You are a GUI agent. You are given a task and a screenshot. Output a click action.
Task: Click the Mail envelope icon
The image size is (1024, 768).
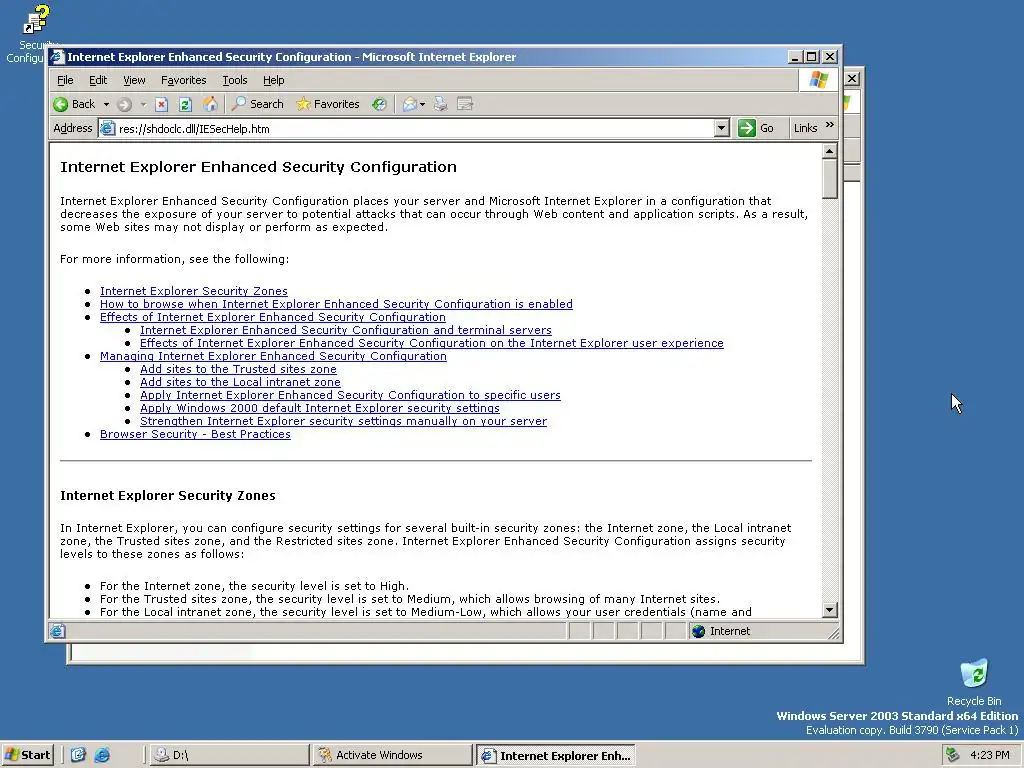pyautogui.click(x=409, y=104)
